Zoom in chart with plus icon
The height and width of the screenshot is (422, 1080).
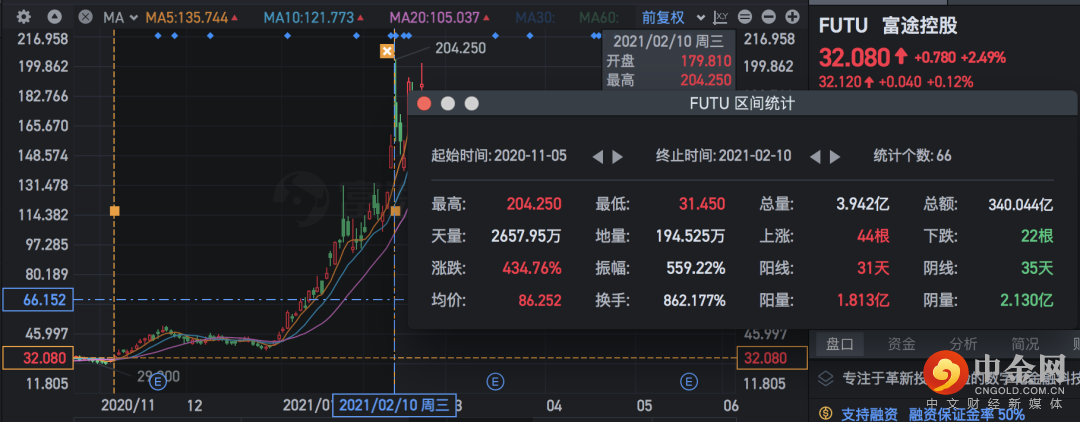(792, 17)
